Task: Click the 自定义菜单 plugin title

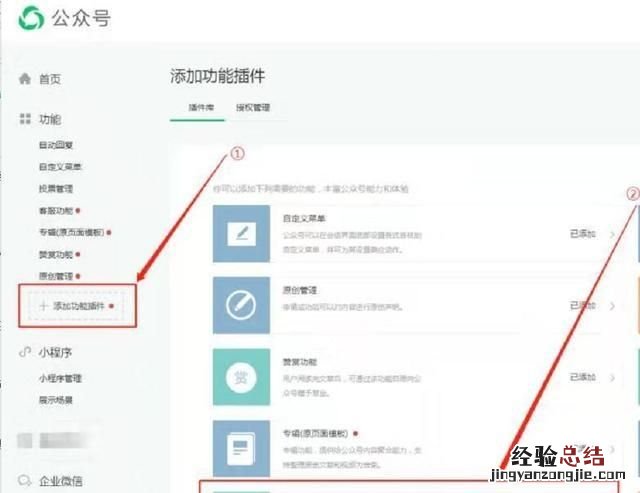Action: [304, 219]
